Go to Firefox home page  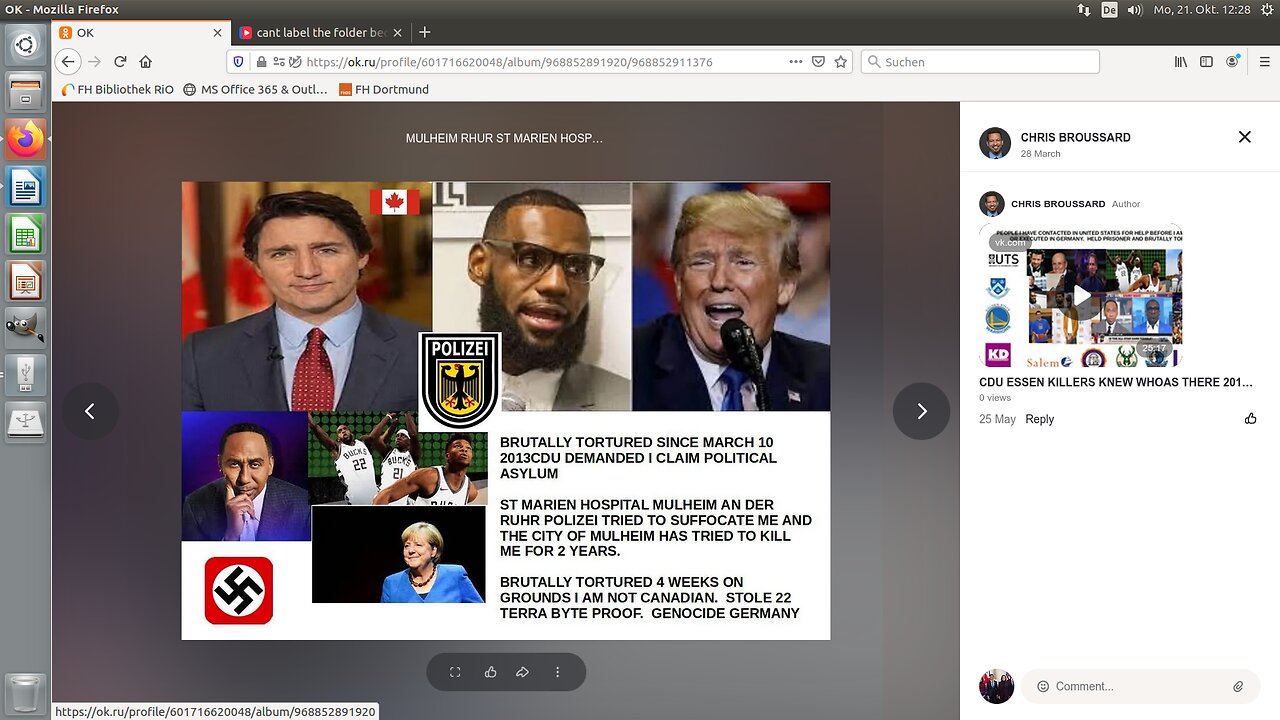pos(146,61)
